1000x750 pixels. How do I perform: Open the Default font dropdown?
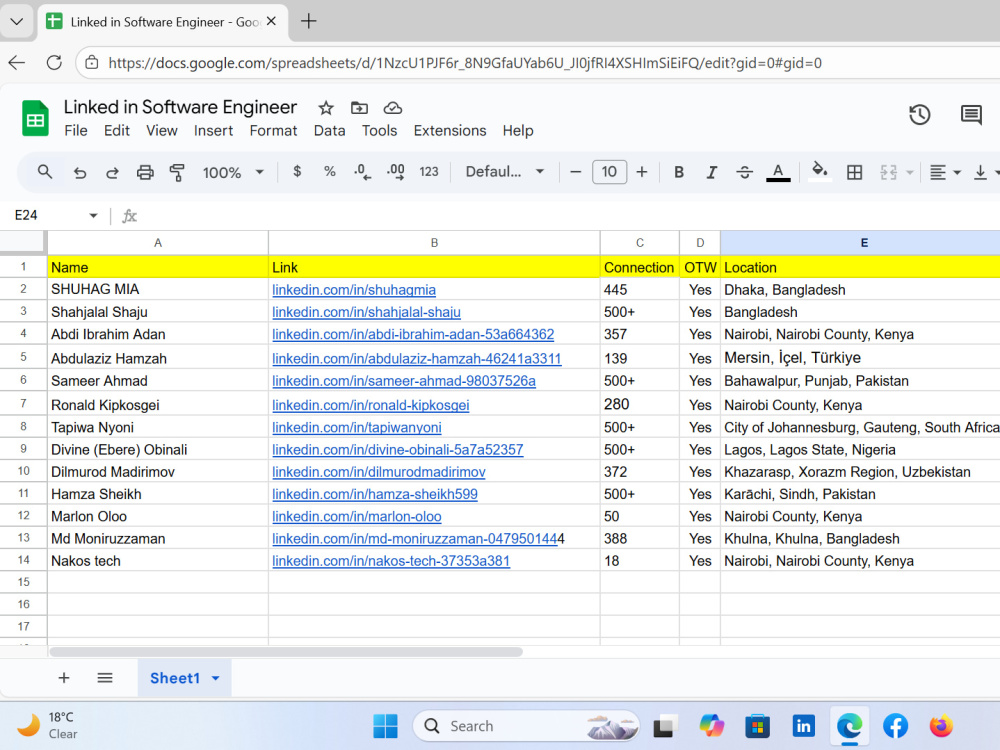(x=504, y=172)
